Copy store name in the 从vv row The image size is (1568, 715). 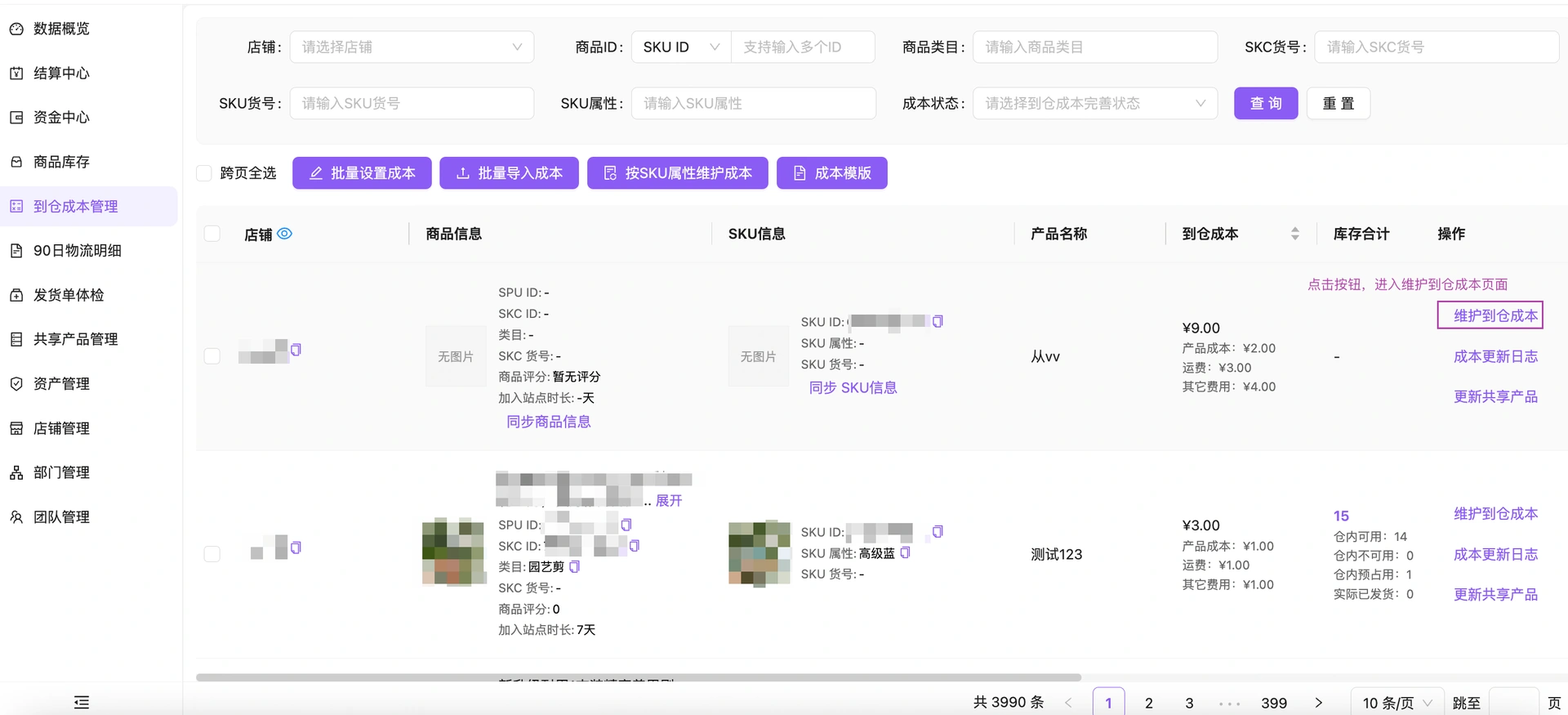(296, 350)
